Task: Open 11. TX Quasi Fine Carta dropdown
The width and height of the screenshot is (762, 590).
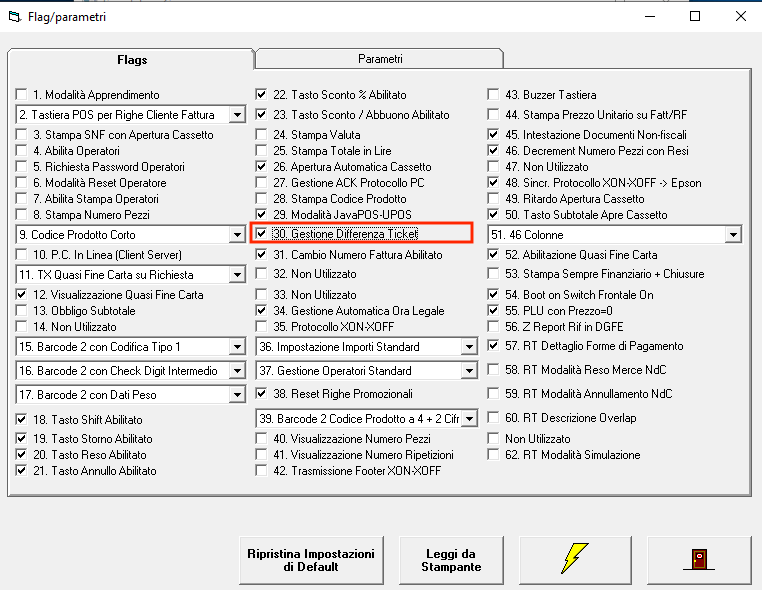Action: tap(237, 275)
